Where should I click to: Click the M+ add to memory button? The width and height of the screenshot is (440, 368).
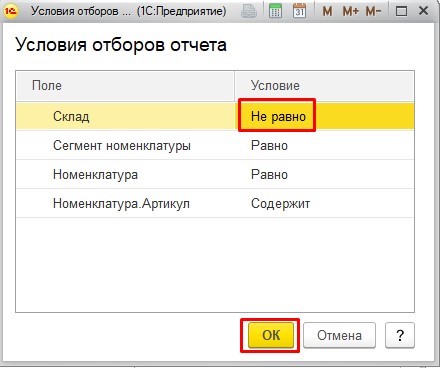pos(351,12)
